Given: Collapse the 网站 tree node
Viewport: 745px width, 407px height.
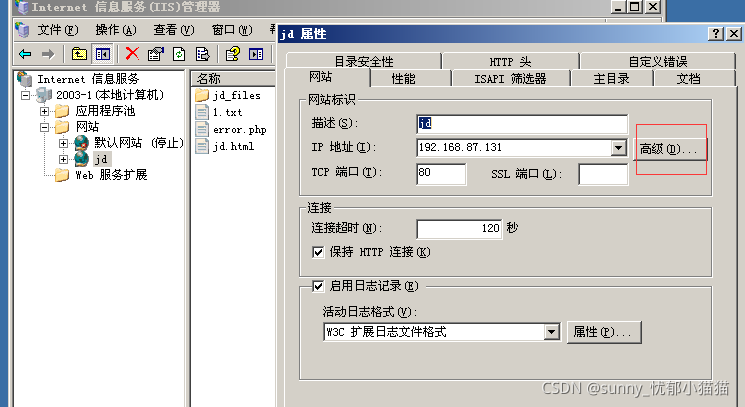Looking at the screenshot, I should [44, 127].
